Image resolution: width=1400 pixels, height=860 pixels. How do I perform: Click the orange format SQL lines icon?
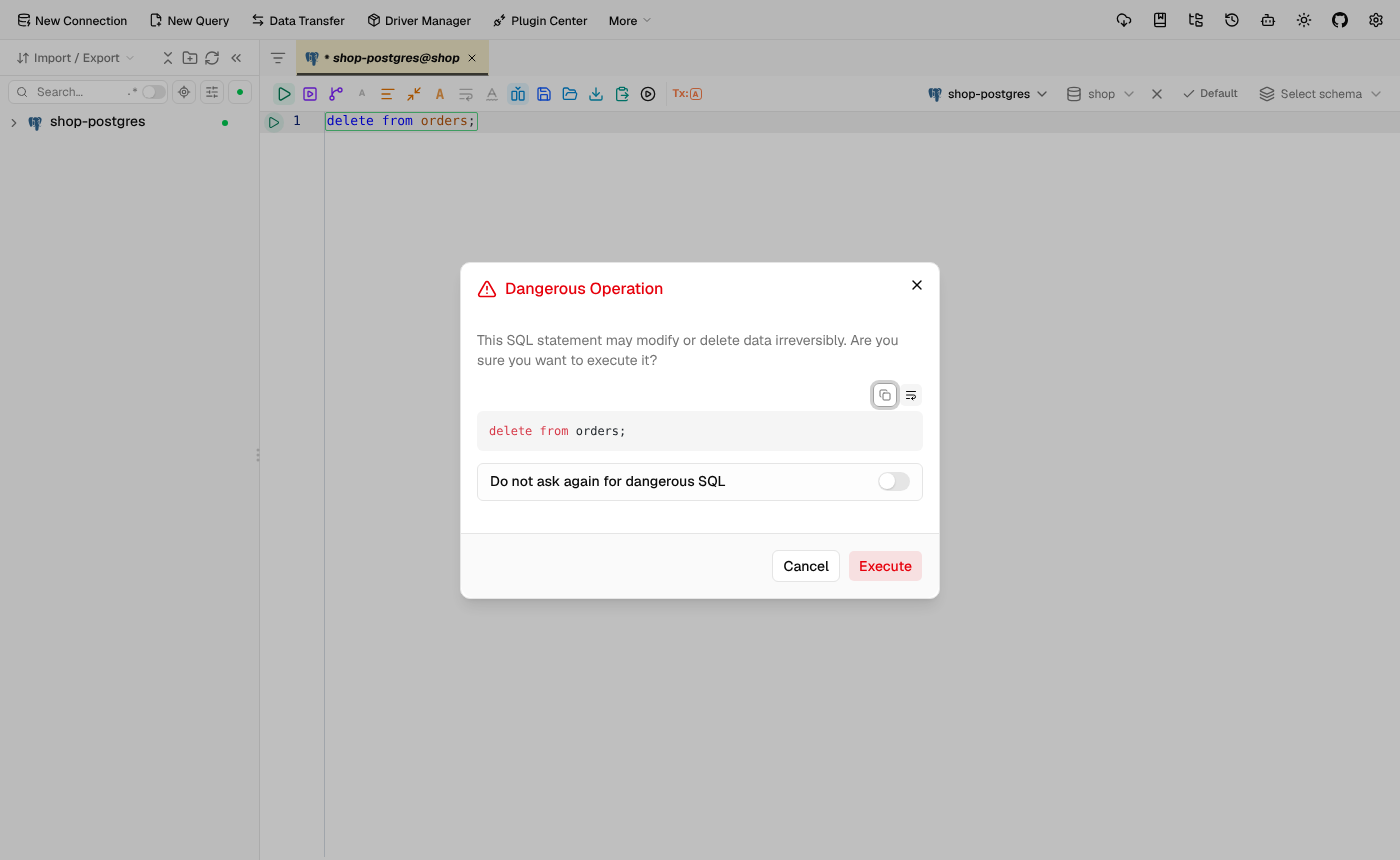pyautogui.click(x=387, y=94)
